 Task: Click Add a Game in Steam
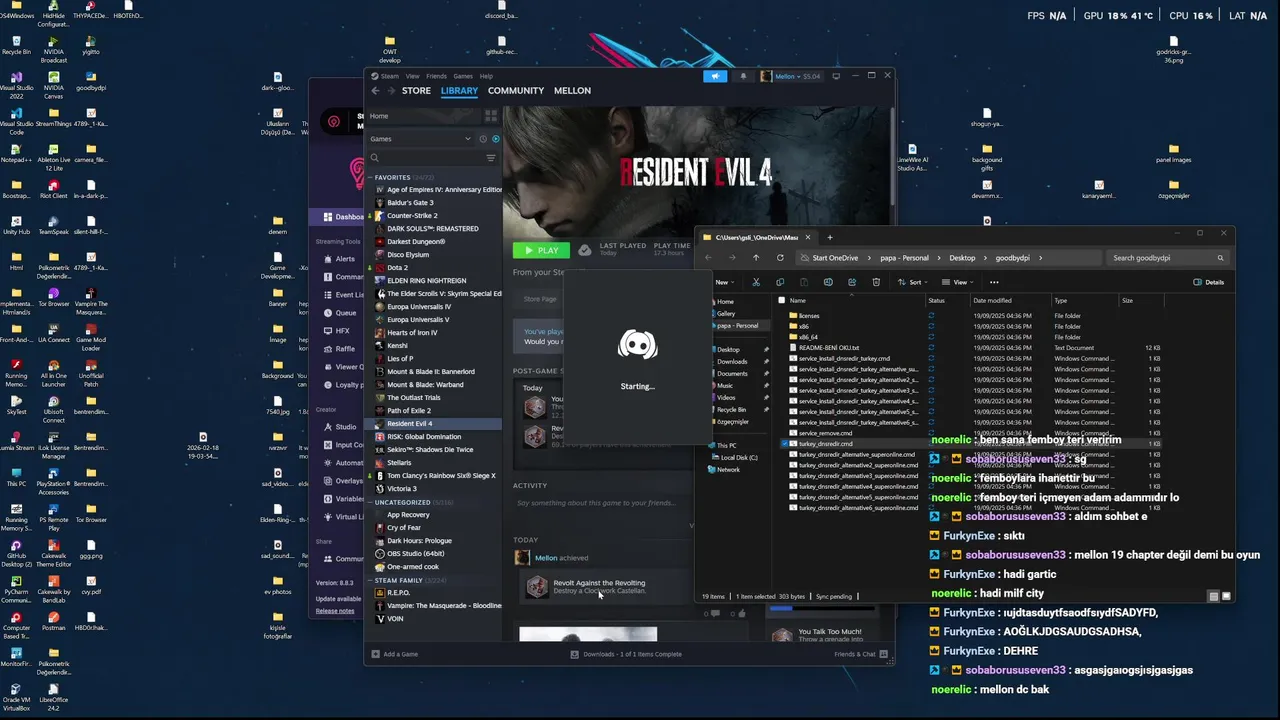pyautogui.click(x=395, y=654)
